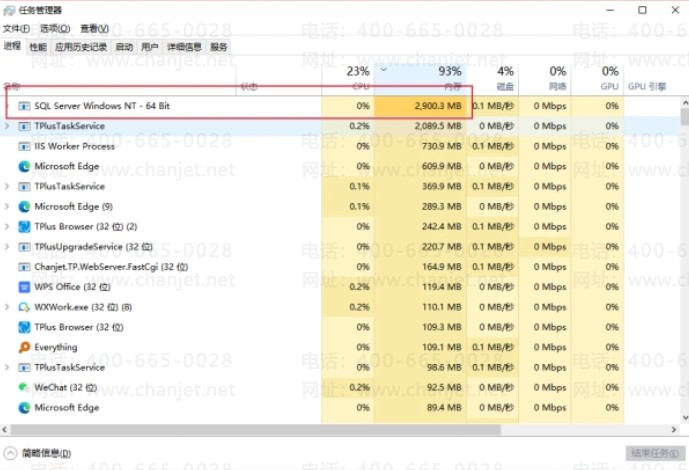
Task: Select the WXWork.exe process icon
Action: click(24, 307)
